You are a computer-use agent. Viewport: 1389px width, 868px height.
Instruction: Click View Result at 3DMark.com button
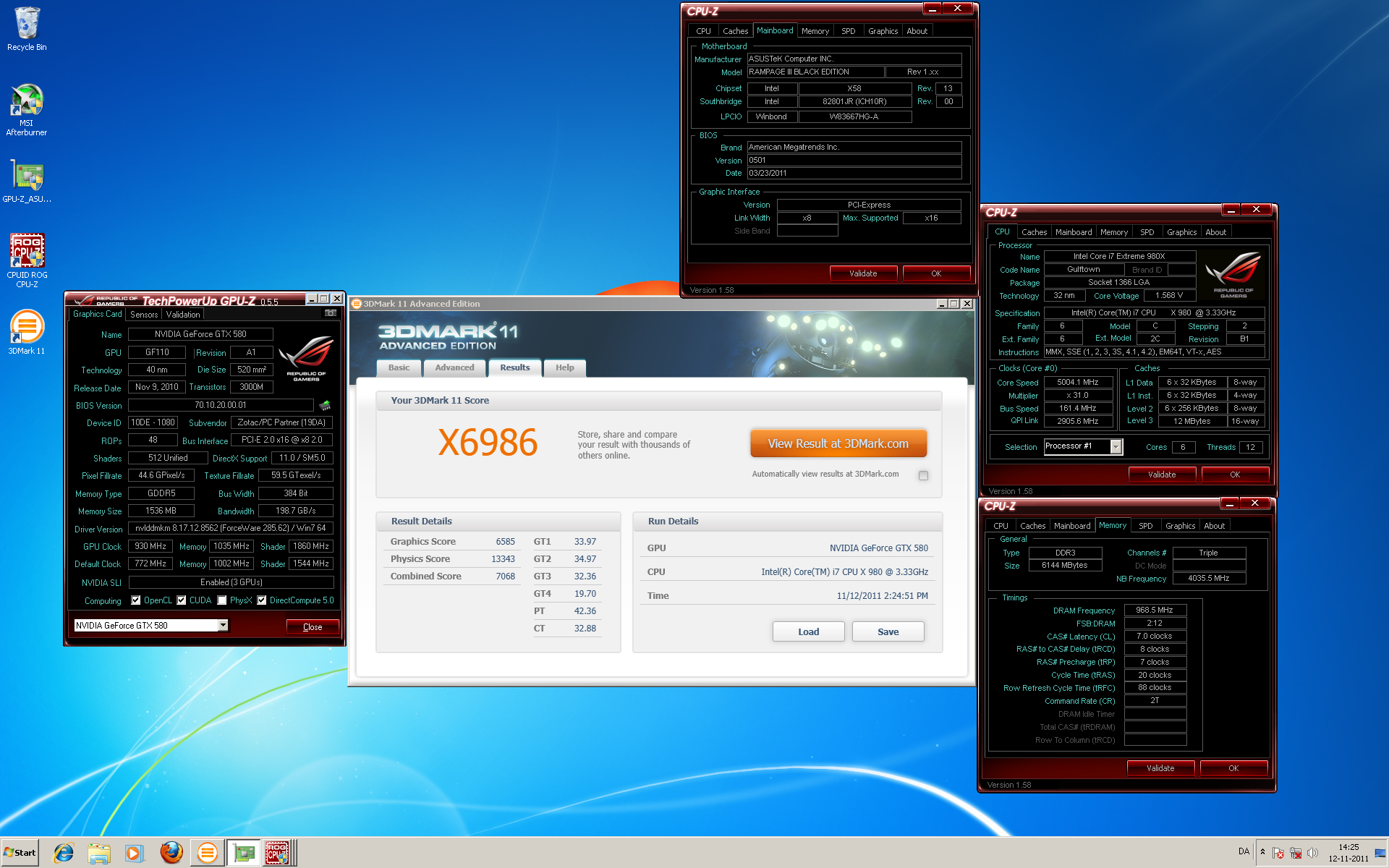[838, 443]
